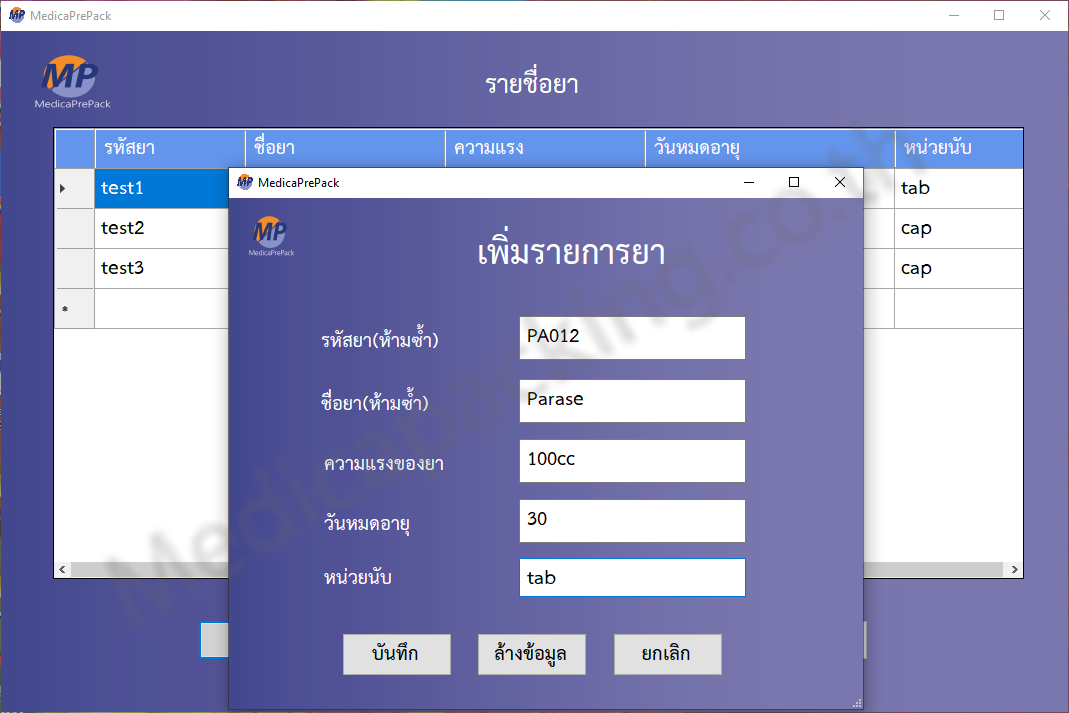
Task: Click the วันหมดอายุ field containing 30
Action: (632, 521)
